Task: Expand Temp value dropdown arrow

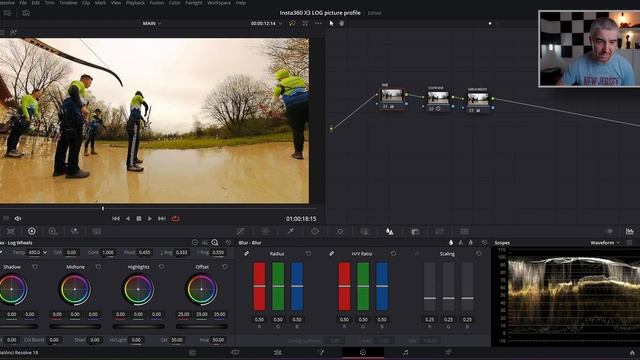Action: [44, 253]
